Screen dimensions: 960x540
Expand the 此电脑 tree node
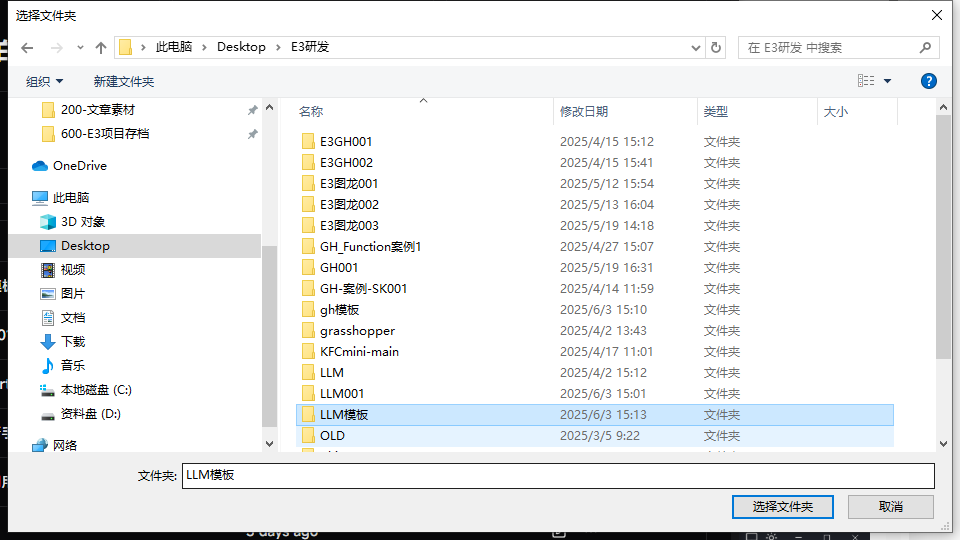[20, 198]
